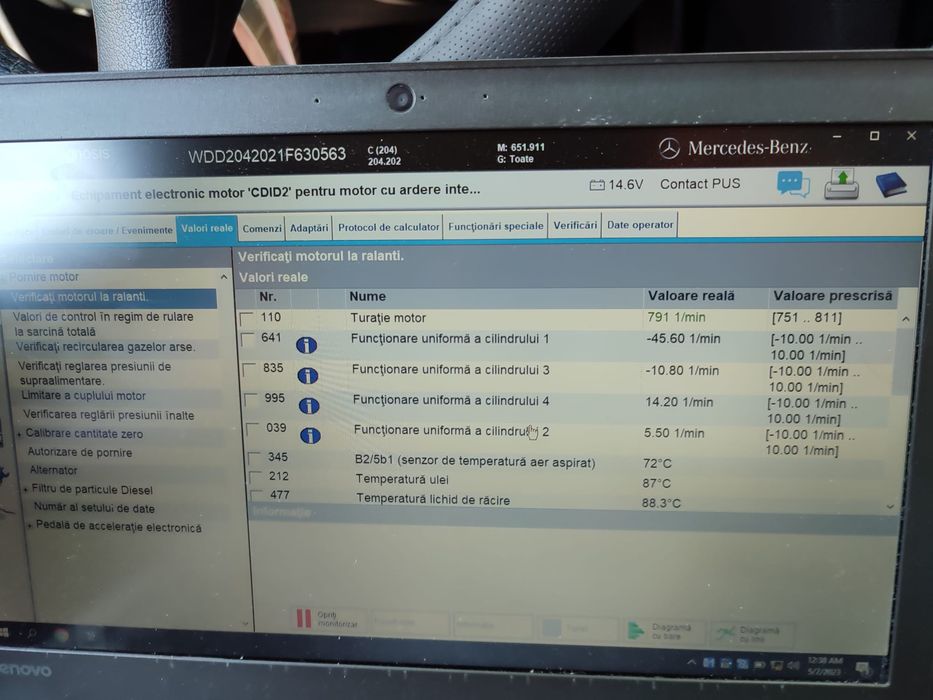Select Limitare a cuplului motor
Image resolution: width=933 pixels, height=700 pixels.
click(x=83, y=396)
